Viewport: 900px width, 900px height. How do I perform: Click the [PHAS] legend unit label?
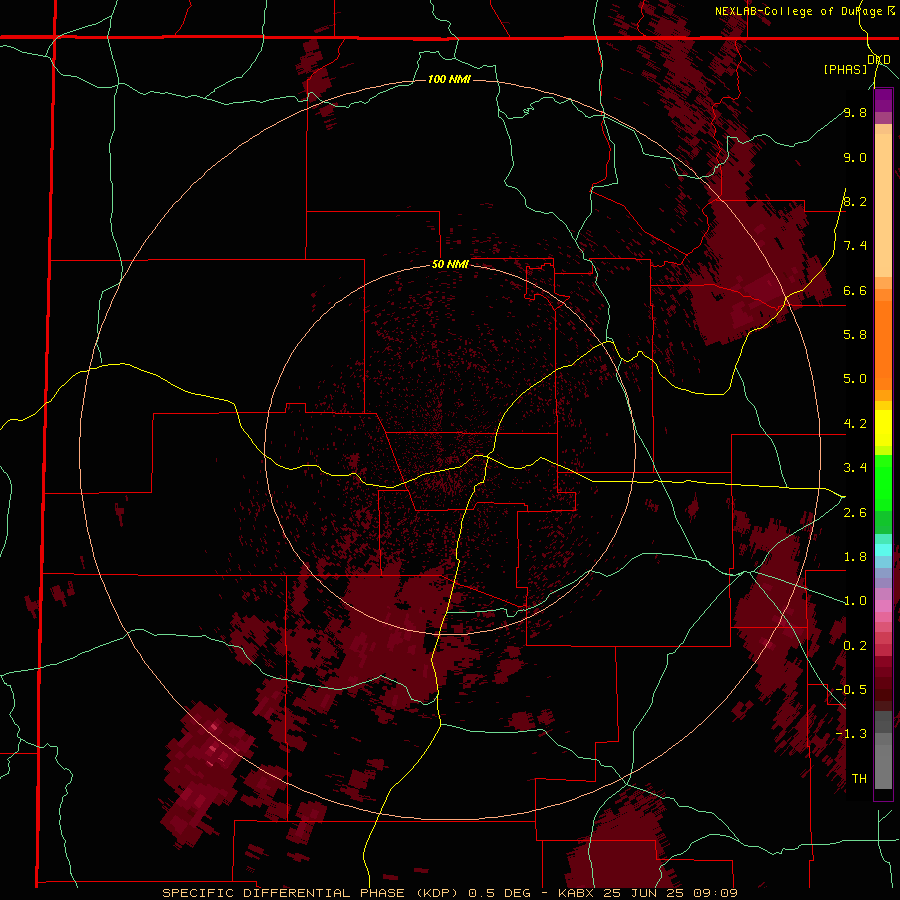tap(845, 69)
